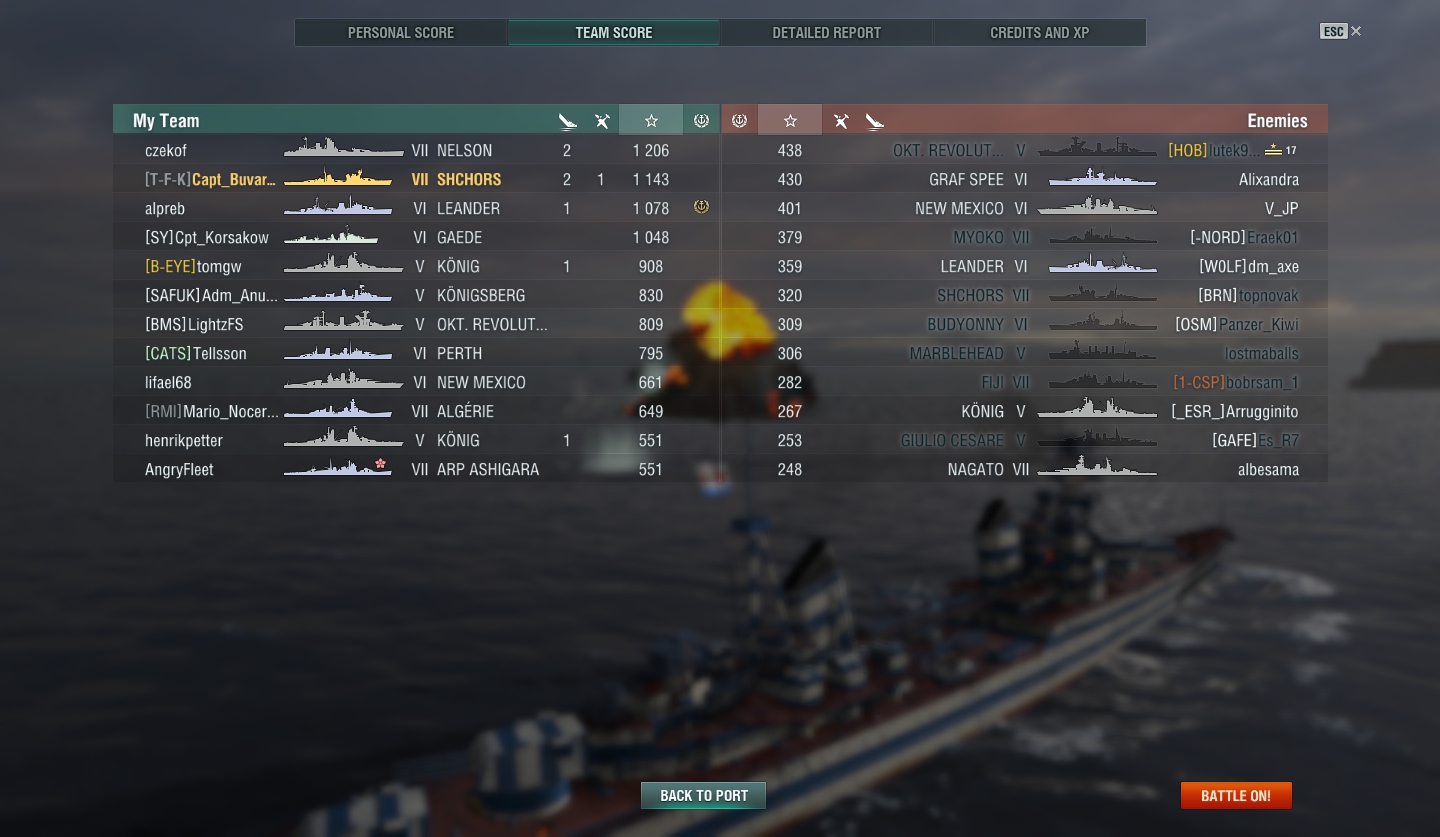The image size is (1440, 837).
Task: Click AngryFleet's ARP Ashigara ship silhouette
Action: point(338,467)
